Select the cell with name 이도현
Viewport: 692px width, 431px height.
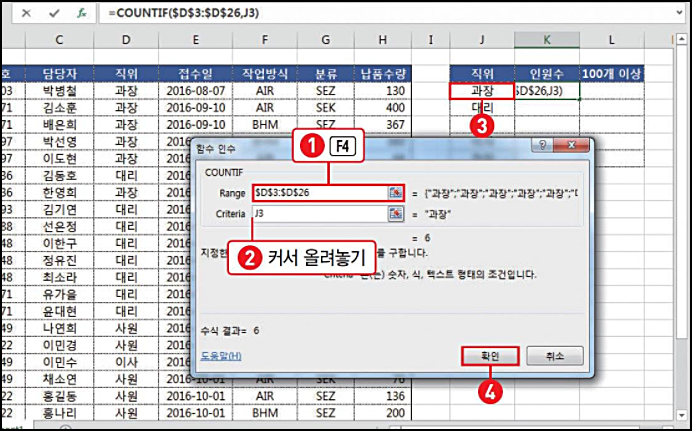59,158
